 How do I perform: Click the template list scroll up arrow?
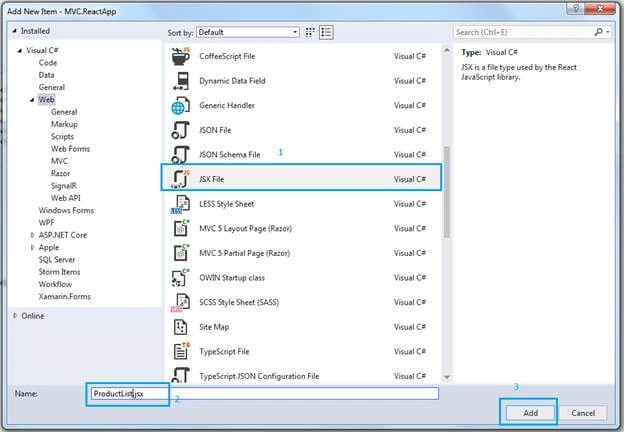point(447,51)
